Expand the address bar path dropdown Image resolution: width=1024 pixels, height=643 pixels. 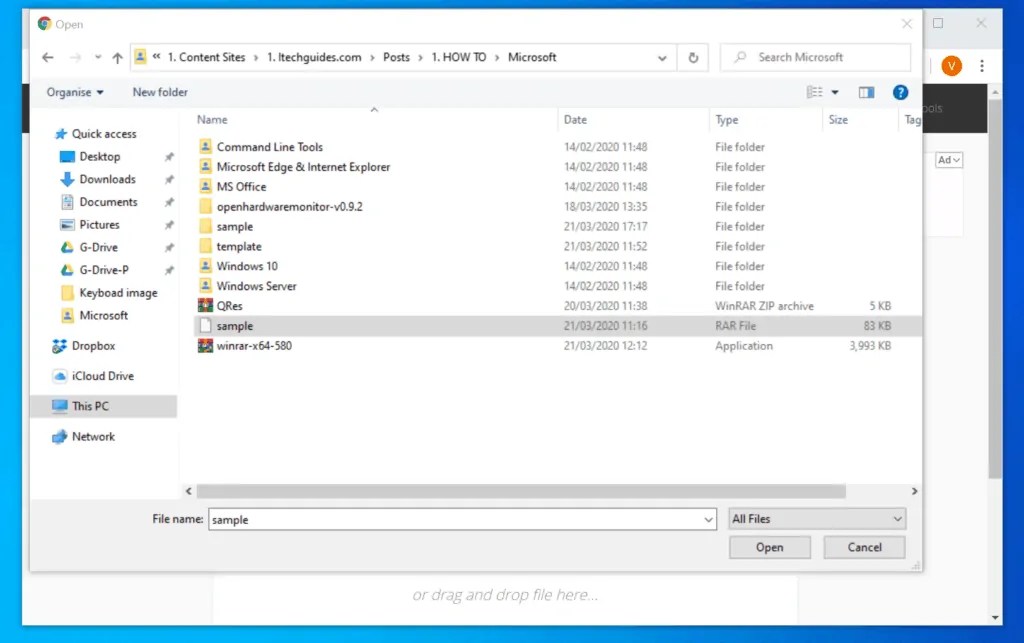point(662,57)
